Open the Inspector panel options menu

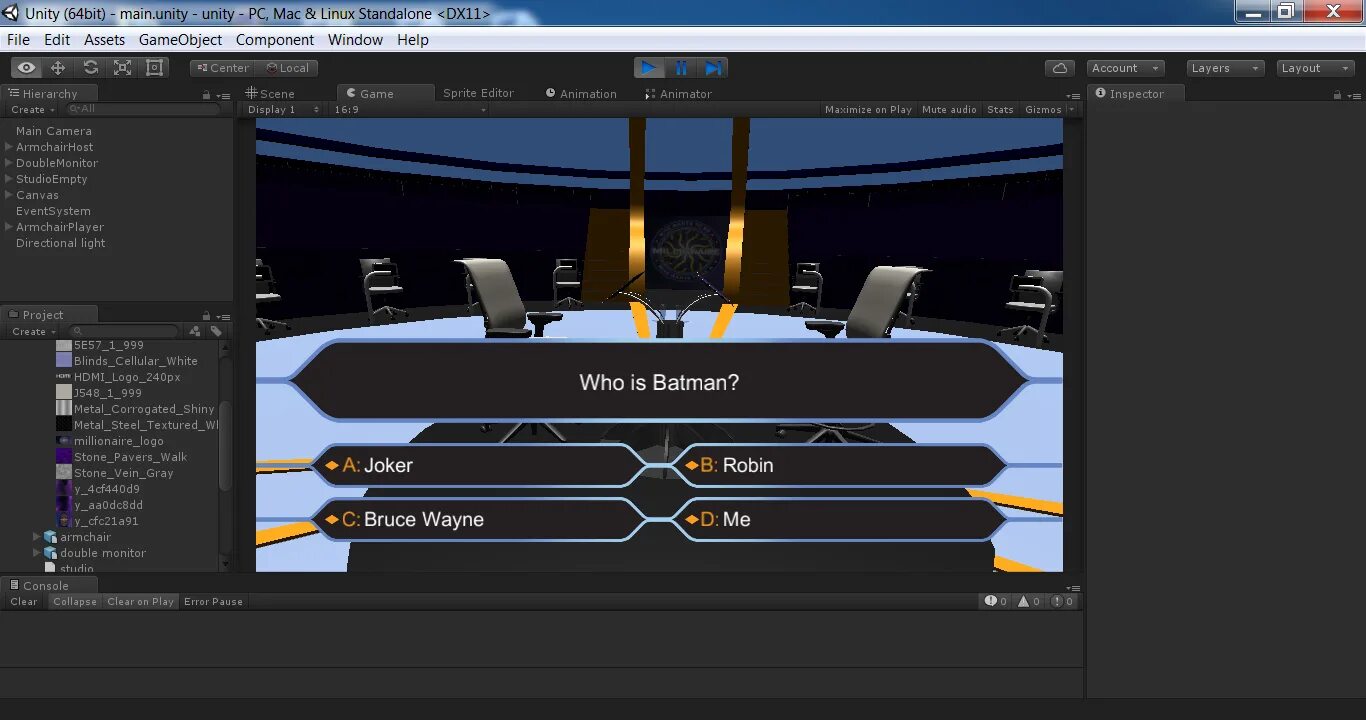(1354, 95)
